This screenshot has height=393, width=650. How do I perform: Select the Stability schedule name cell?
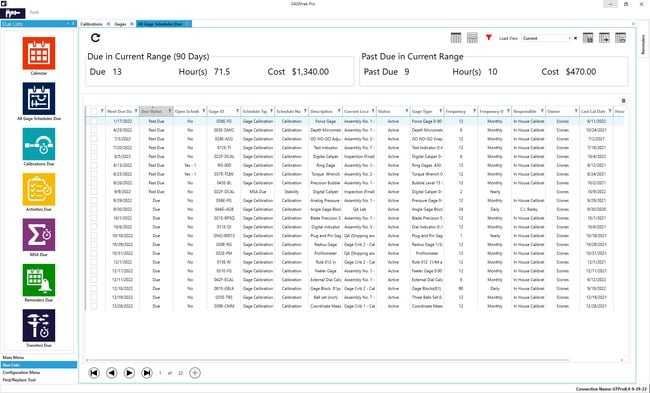pyautogui.click(x=291, y=192)
